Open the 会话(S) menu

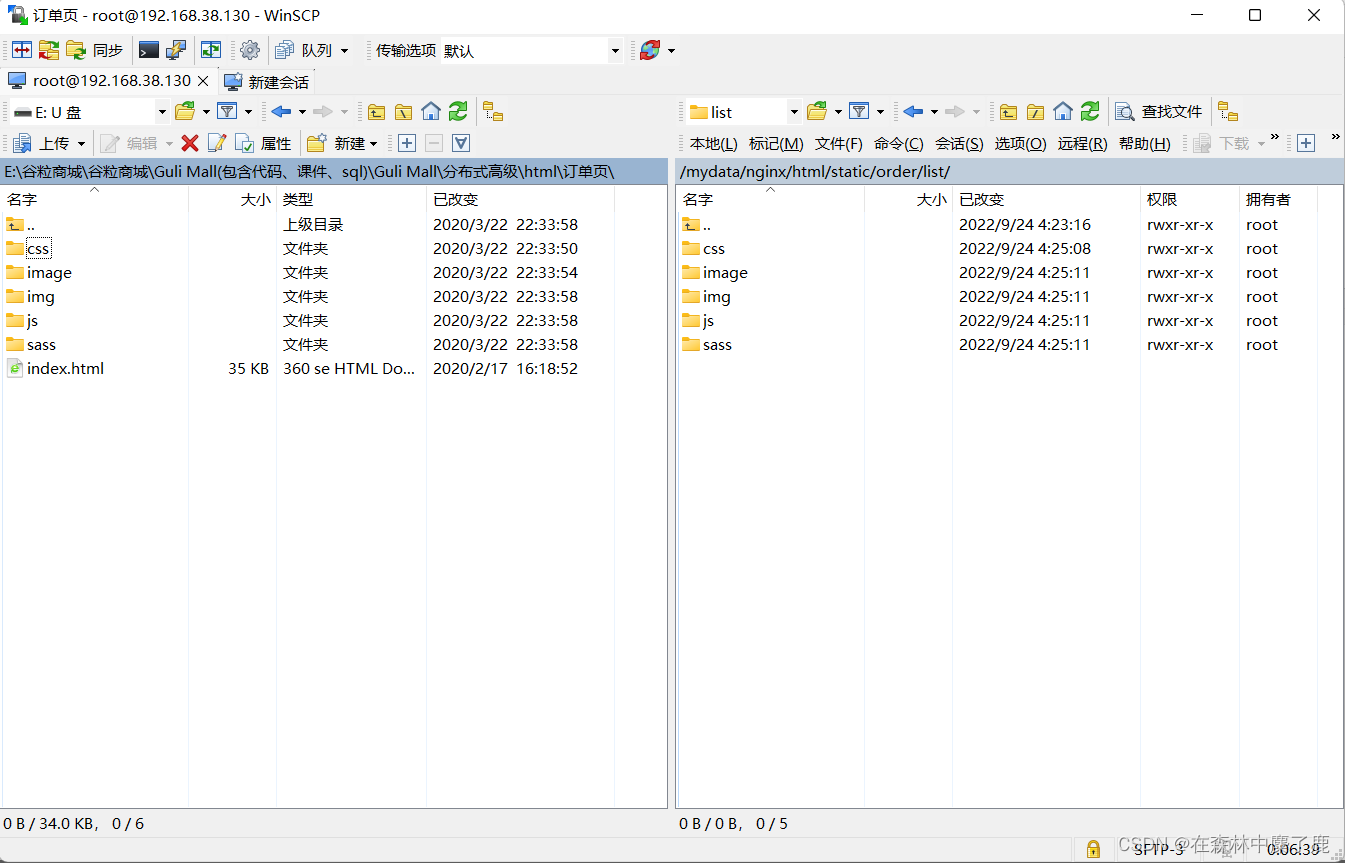959,144
